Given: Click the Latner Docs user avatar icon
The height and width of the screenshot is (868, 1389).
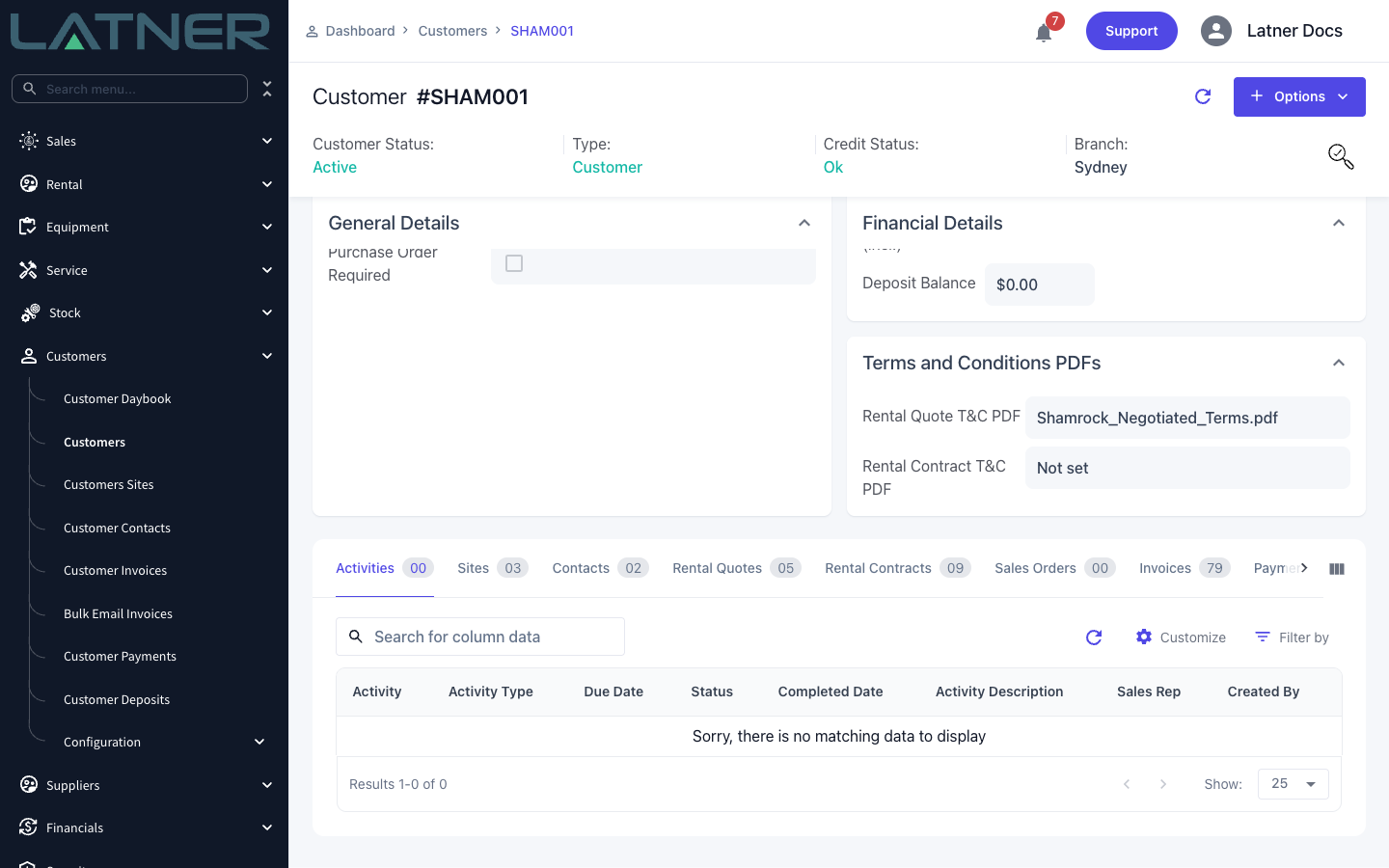Looking at the screenshot, I should (1216, 31).
